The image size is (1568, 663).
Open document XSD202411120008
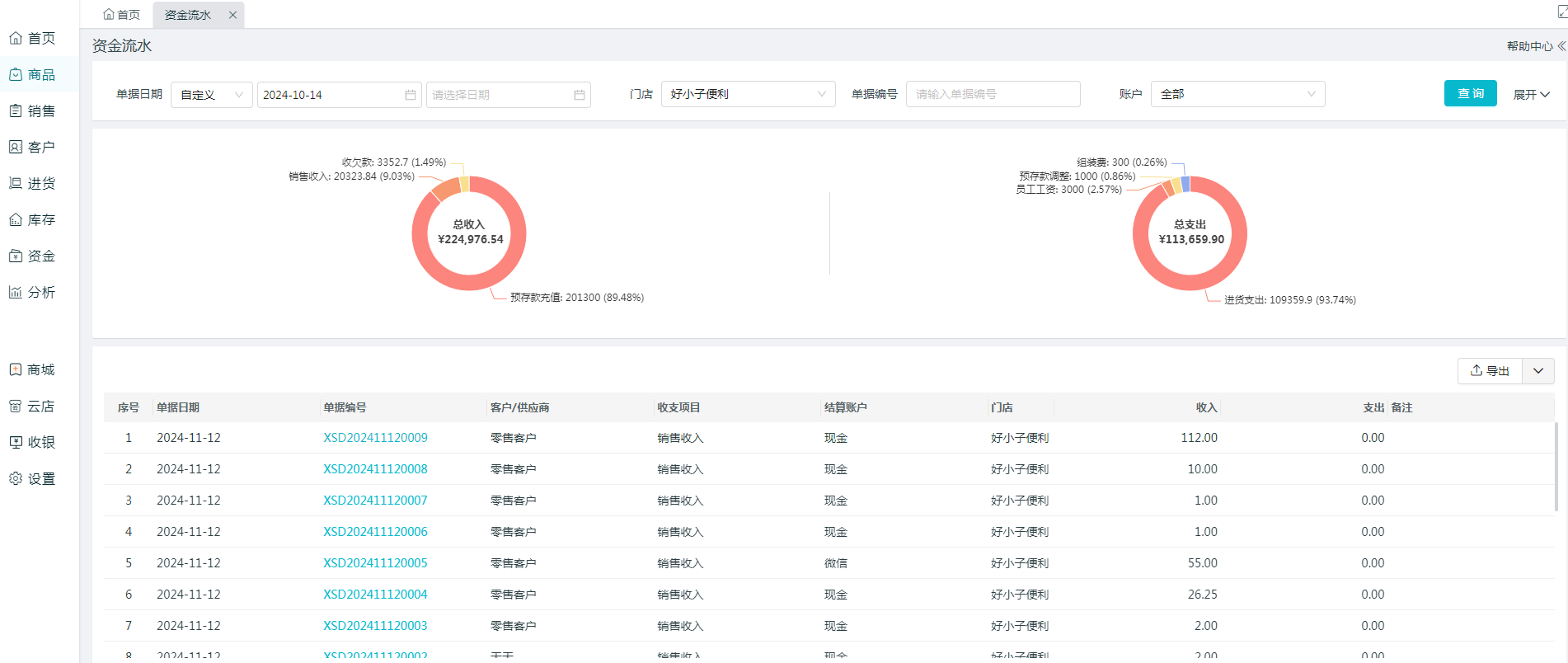click(x=375, y=469)
